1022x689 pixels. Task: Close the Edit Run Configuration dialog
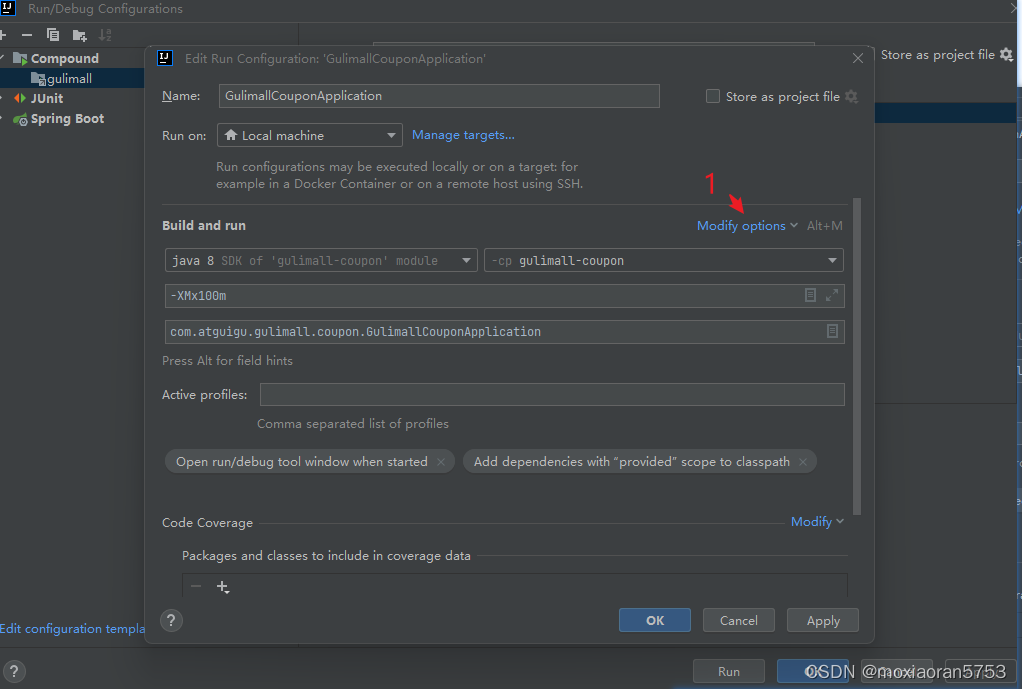[858, 59]
